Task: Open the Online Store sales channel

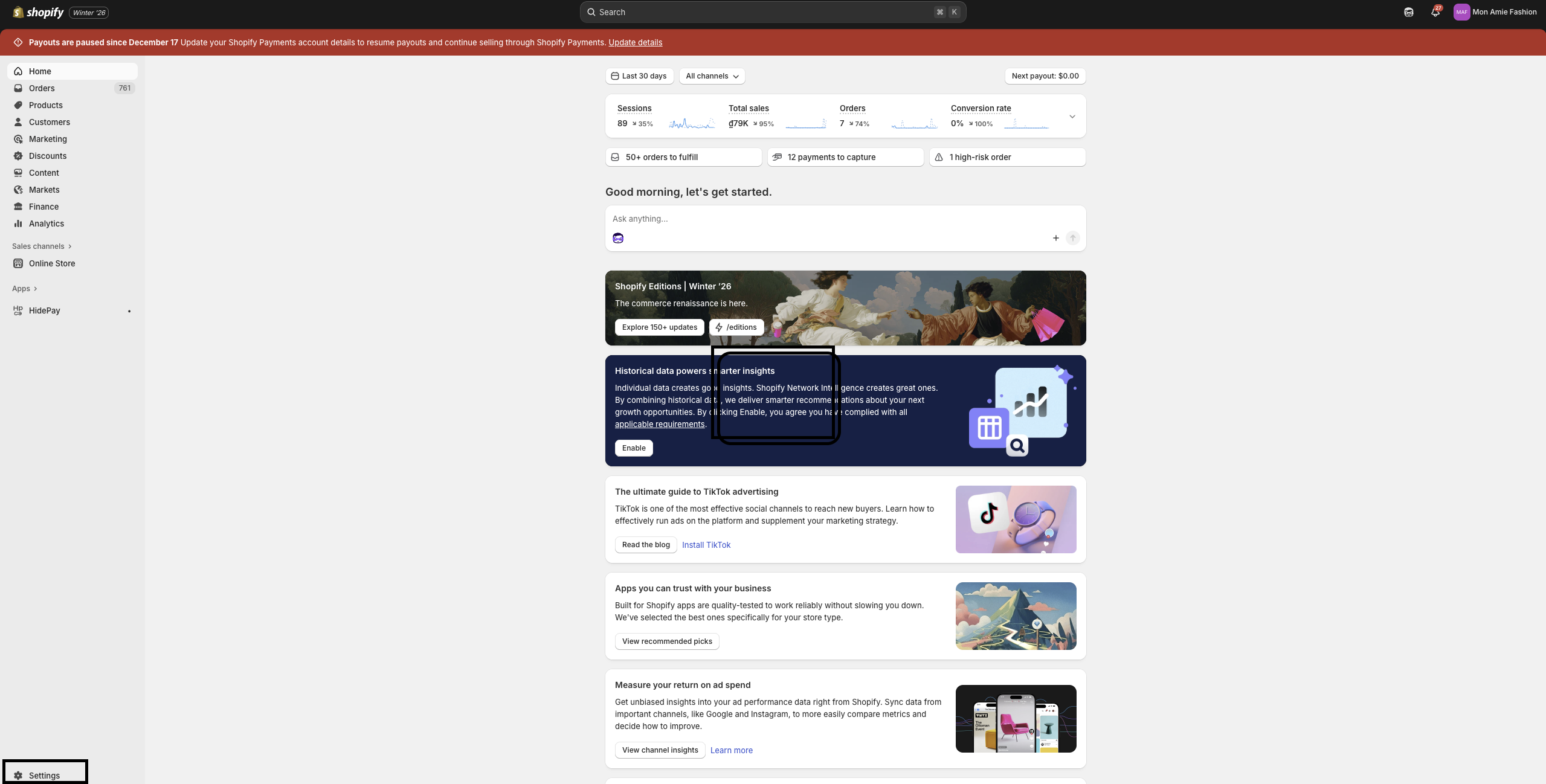Action: (x=51, y=263)
